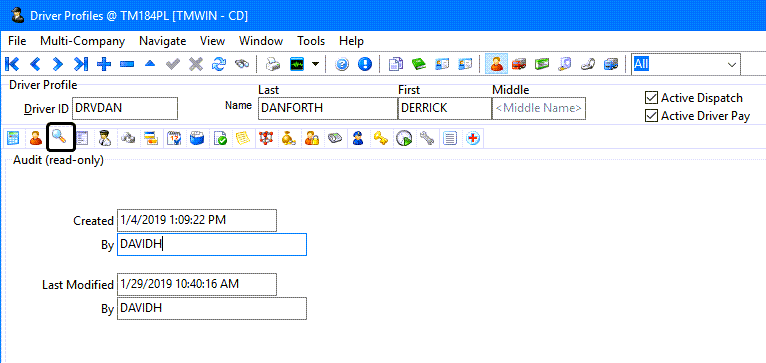
Task: Open the All filter dropdown
Action: (731, 64)
